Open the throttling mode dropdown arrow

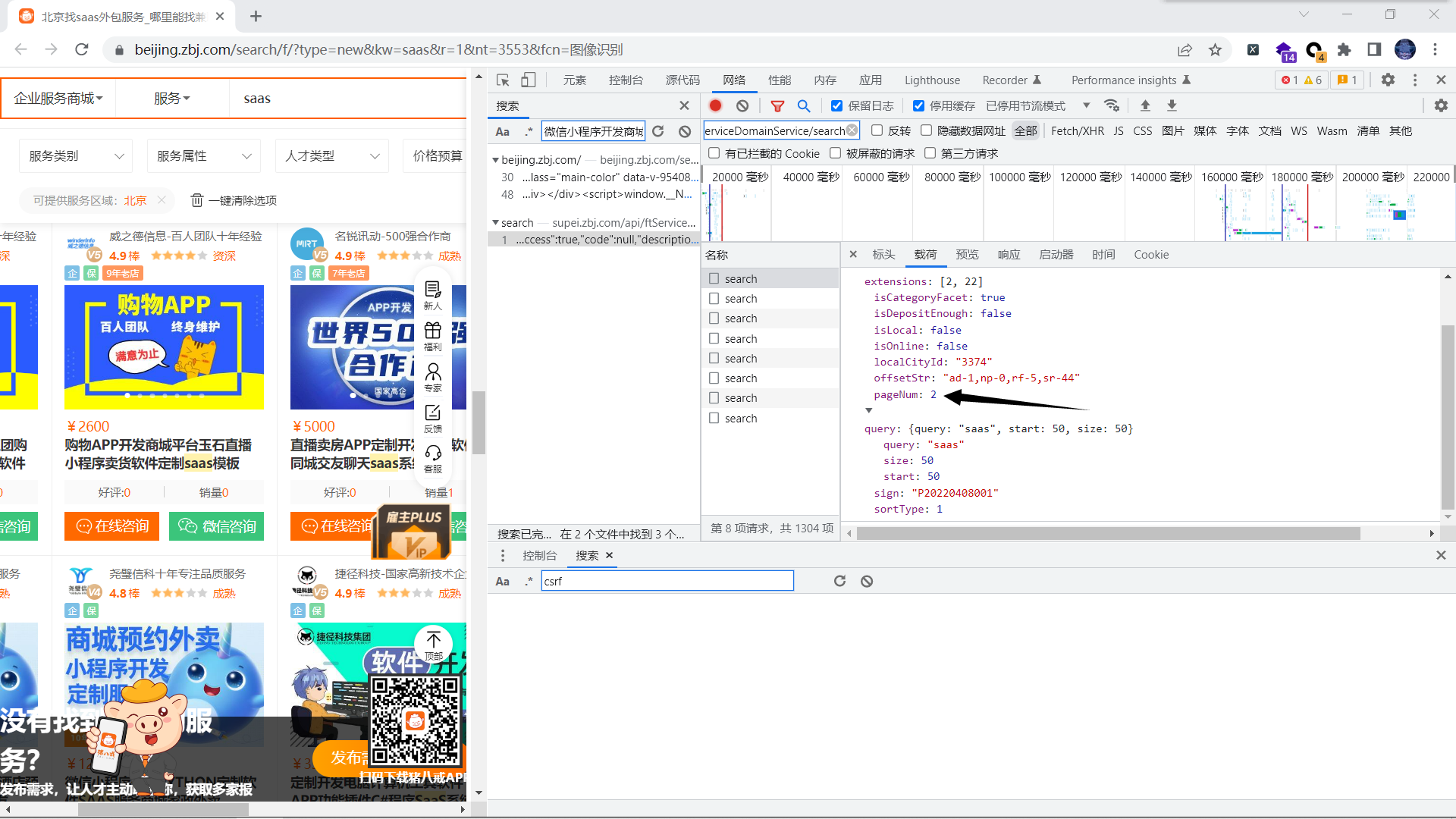pyautogui.click(x=1086, y=105)
